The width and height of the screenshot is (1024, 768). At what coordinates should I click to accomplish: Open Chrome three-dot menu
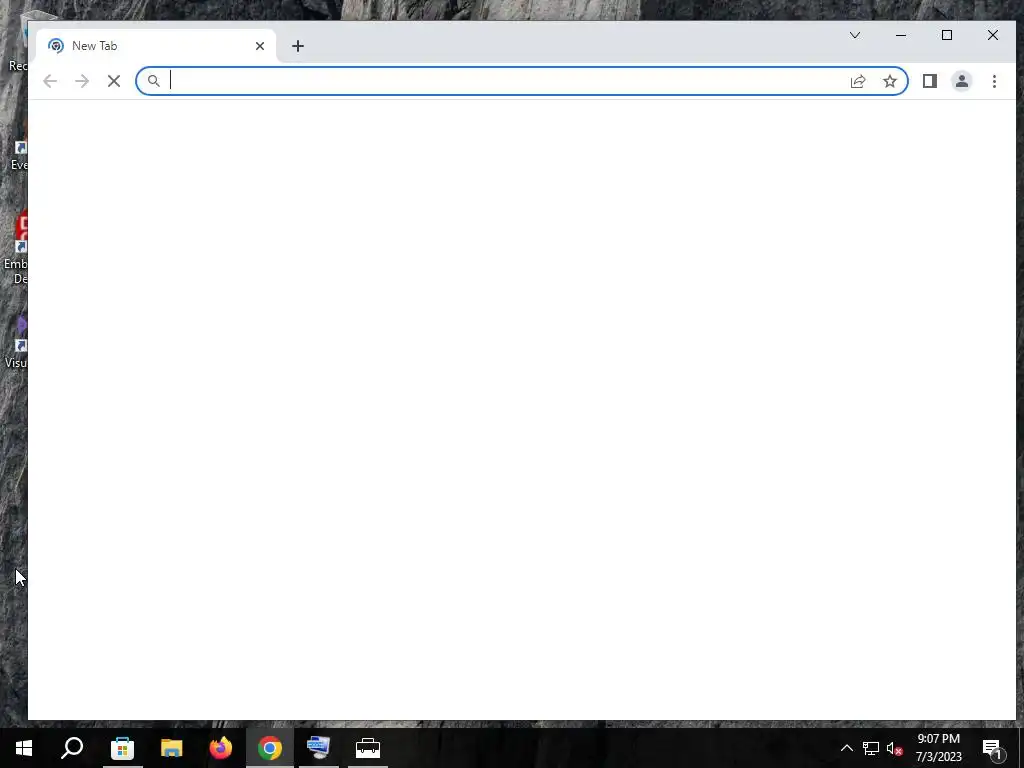coord(994,81)
